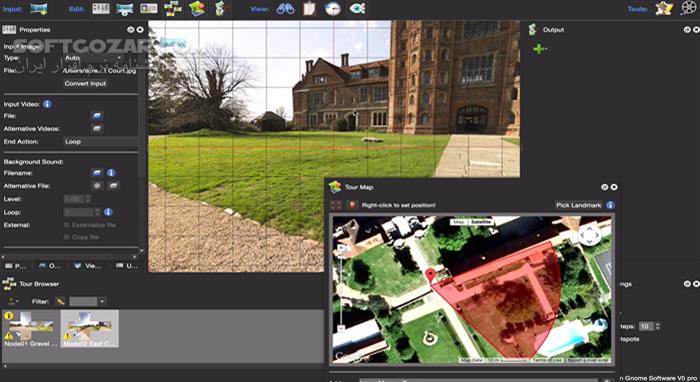The width and height of the screenshot is (700, 382).
Task: Switch map to Satellite view
Action: (481, 222)
